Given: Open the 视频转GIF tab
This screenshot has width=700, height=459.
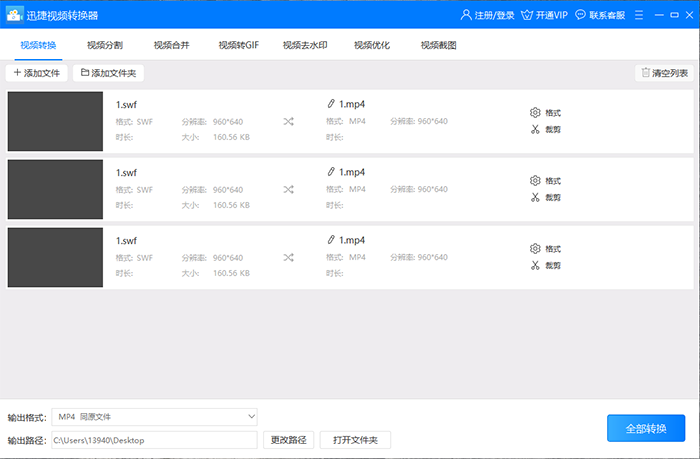Looking at the screenshot, I should 238,45.
